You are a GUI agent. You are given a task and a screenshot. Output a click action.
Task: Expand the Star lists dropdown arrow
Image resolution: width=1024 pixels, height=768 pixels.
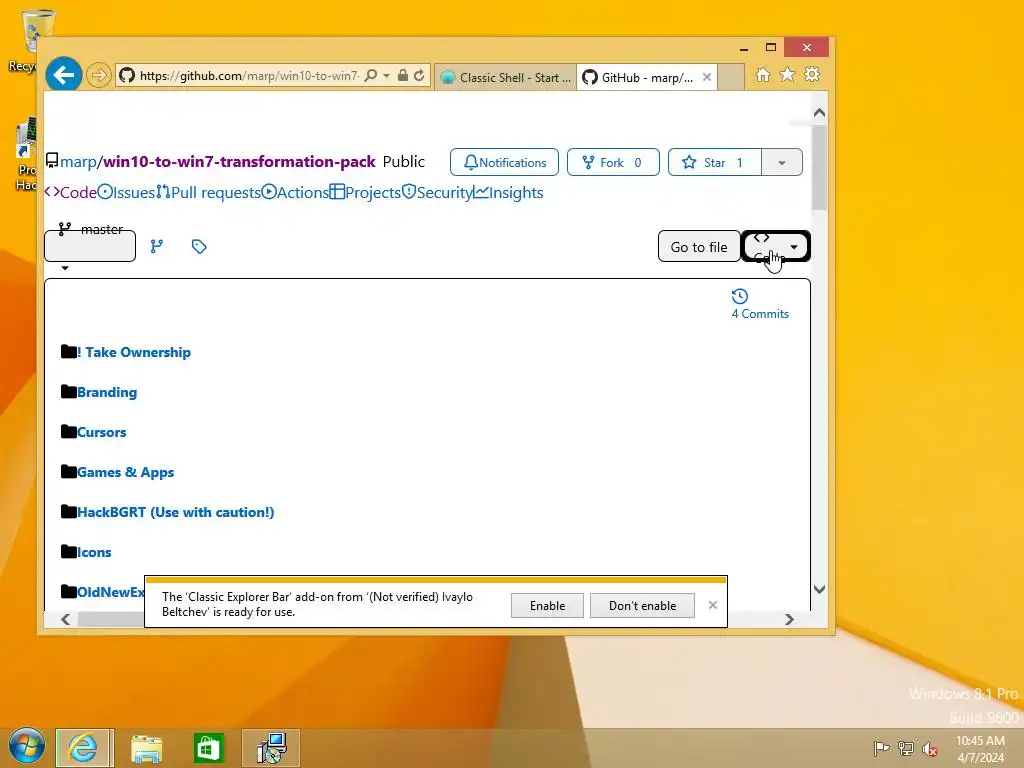(782, 162)
